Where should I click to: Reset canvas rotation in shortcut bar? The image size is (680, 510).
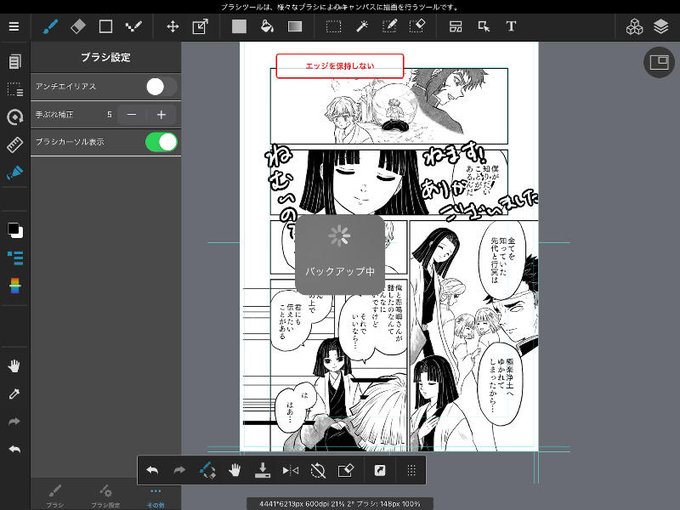pos(318,470)
